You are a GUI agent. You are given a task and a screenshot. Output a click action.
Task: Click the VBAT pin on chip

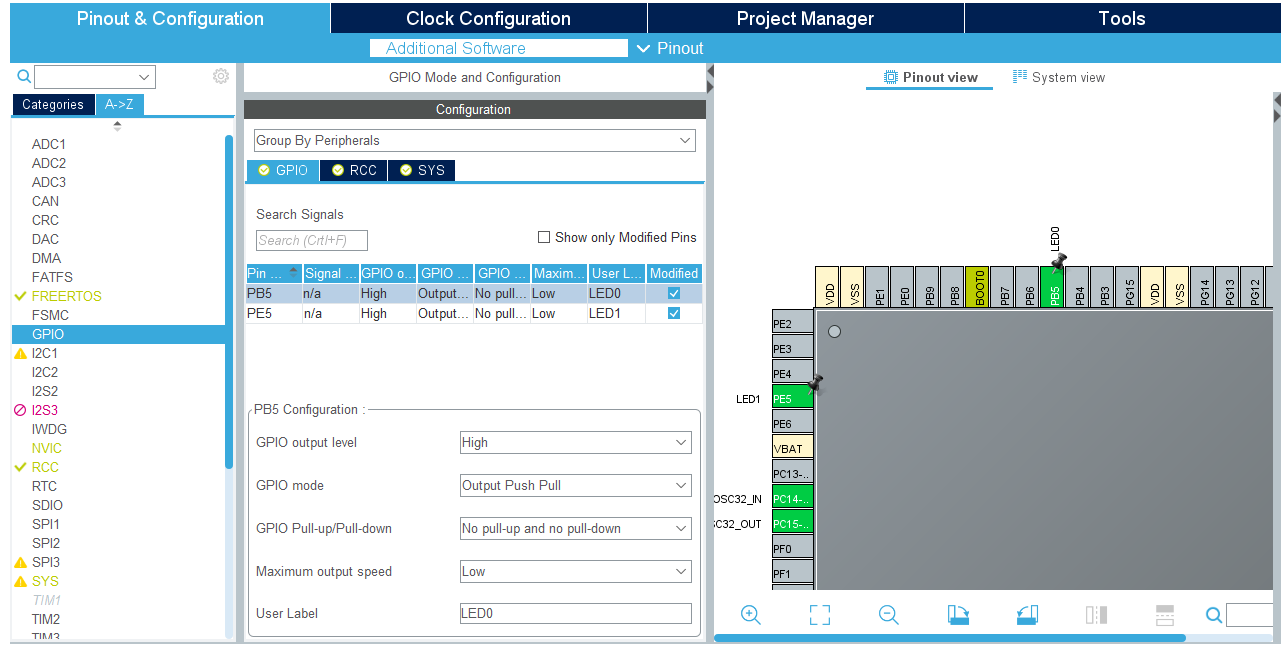point(793,448)
